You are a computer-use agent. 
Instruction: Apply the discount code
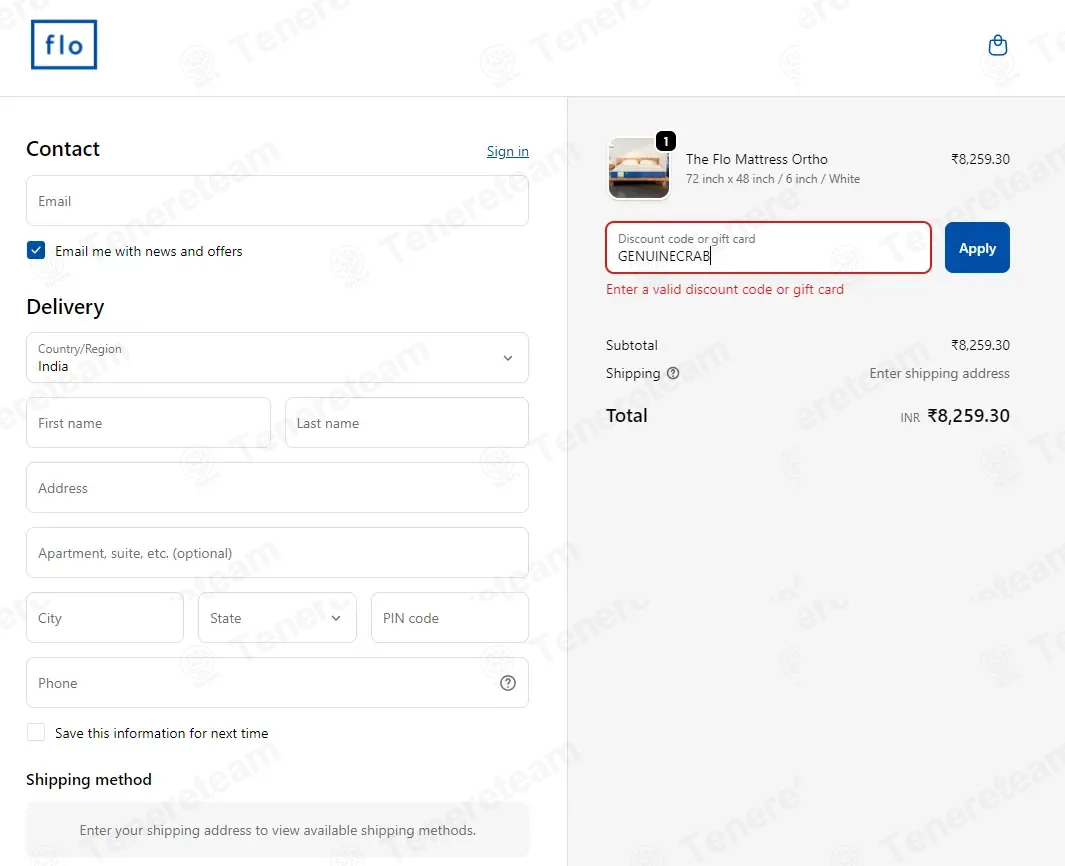click(977, 248)
